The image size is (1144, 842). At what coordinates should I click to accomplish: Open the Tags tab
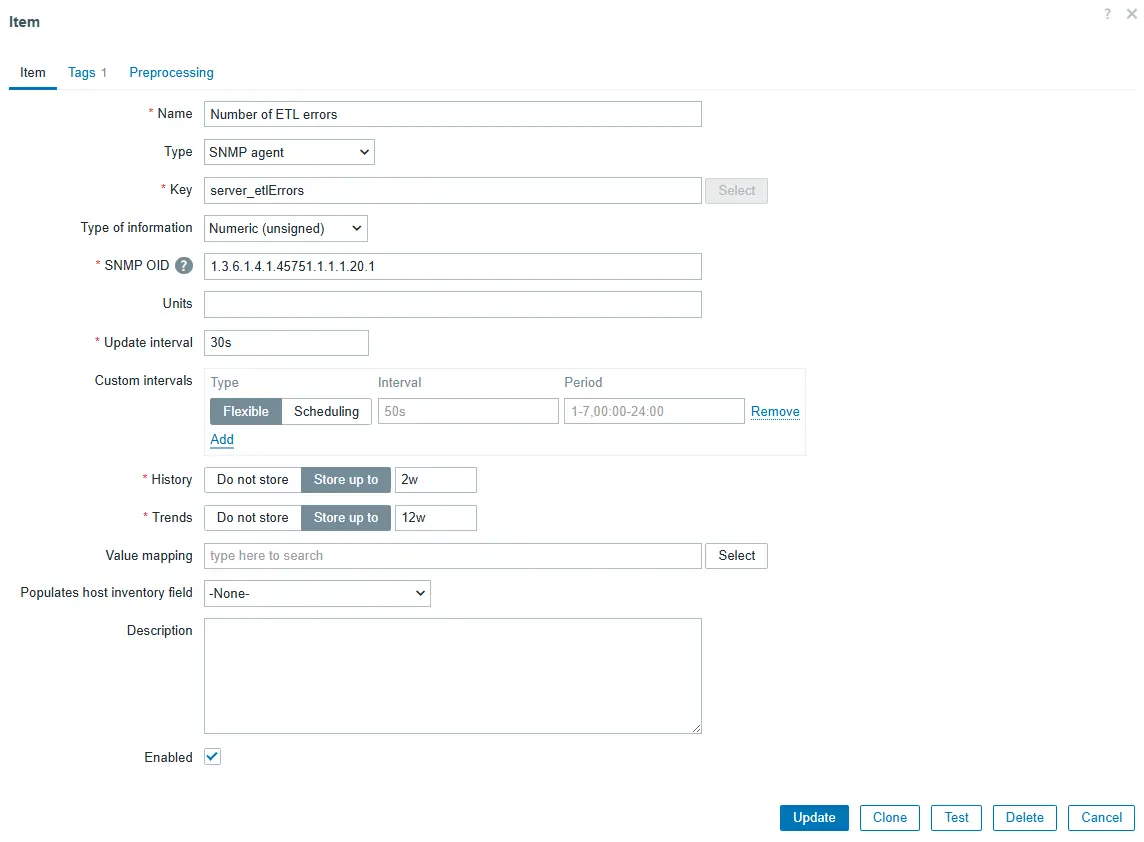87,72
